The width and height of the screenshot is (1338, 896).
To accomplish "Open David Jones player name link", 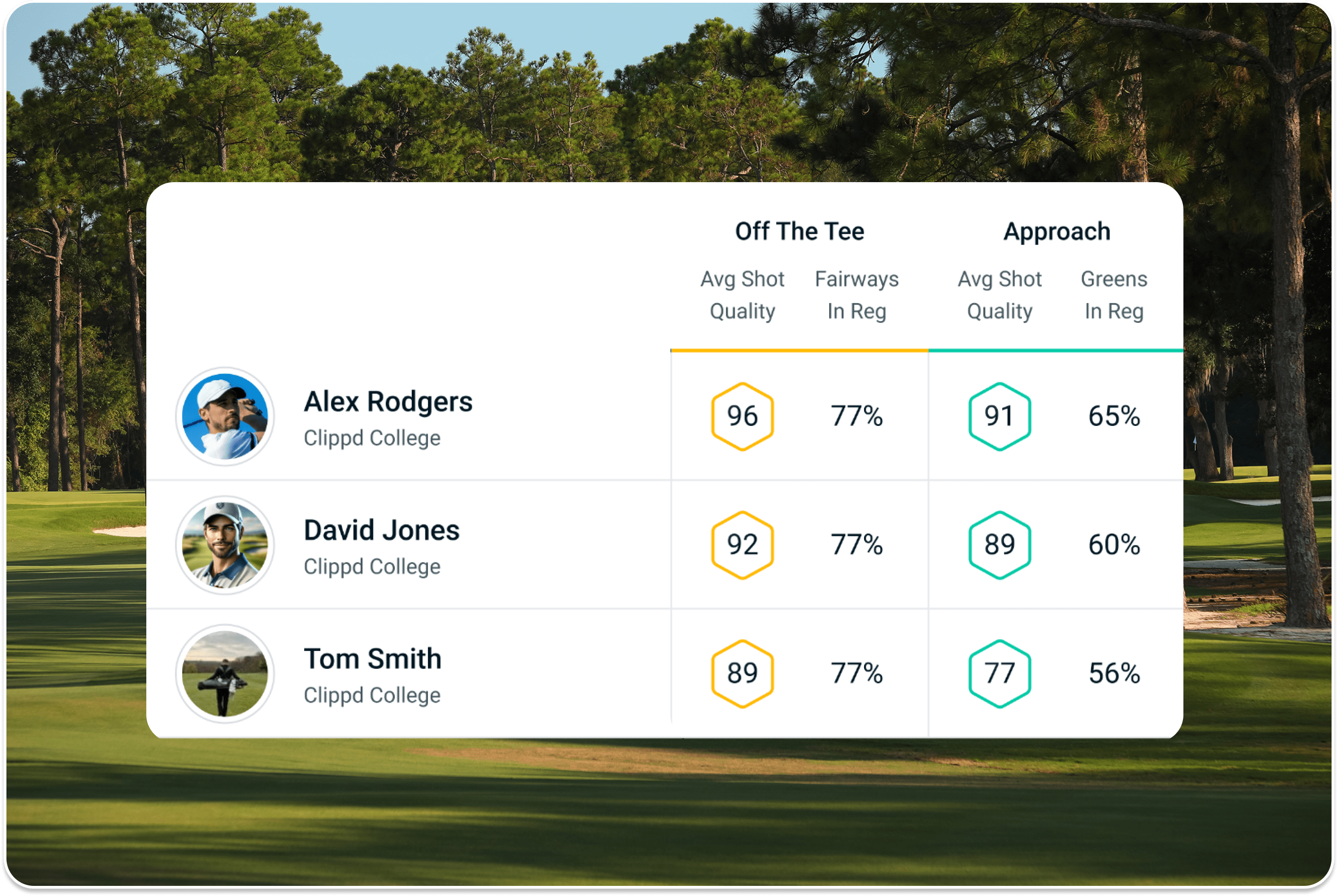I will (x=381, y=530).
